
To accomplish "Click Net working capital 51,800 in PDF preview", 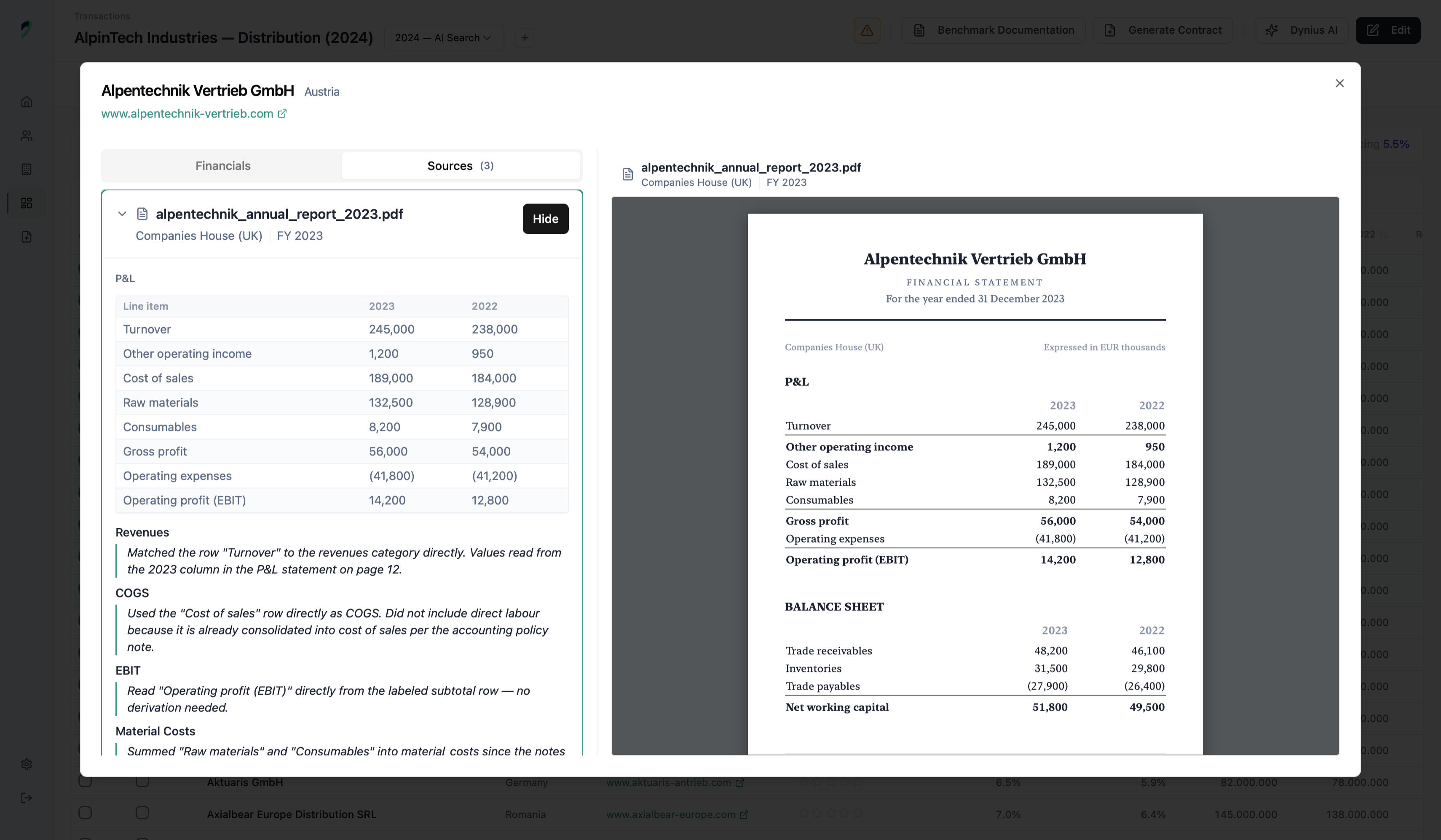I will (x=1050, y=707).
